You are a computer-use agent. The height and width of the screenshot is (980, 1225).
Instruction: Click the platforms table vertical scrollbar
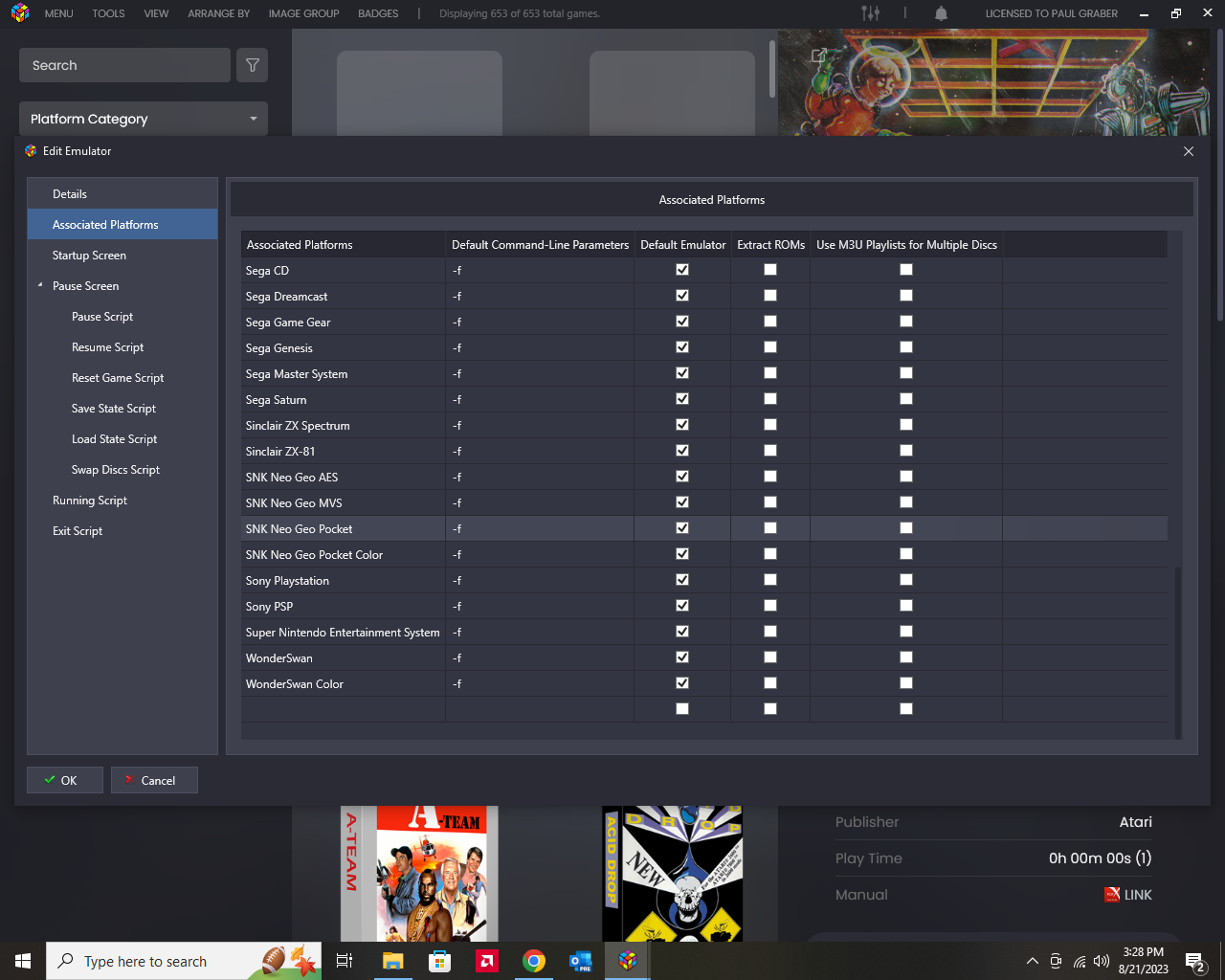[1178, 651]
